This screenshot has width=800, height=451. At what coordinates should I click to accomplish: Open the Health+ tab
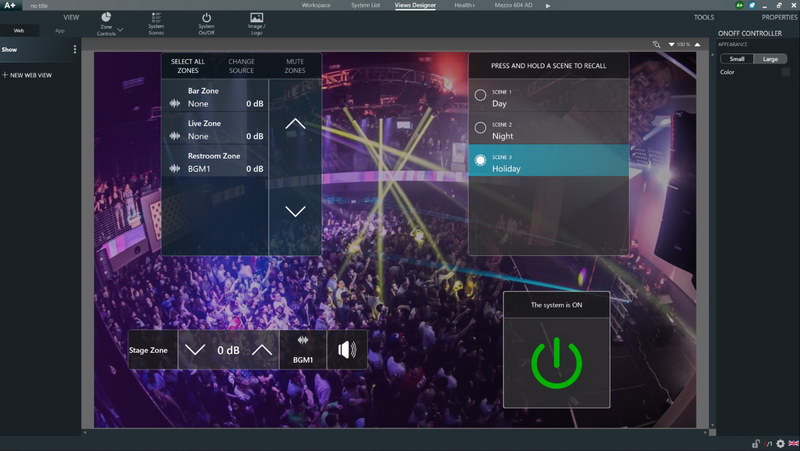(464, 5)
